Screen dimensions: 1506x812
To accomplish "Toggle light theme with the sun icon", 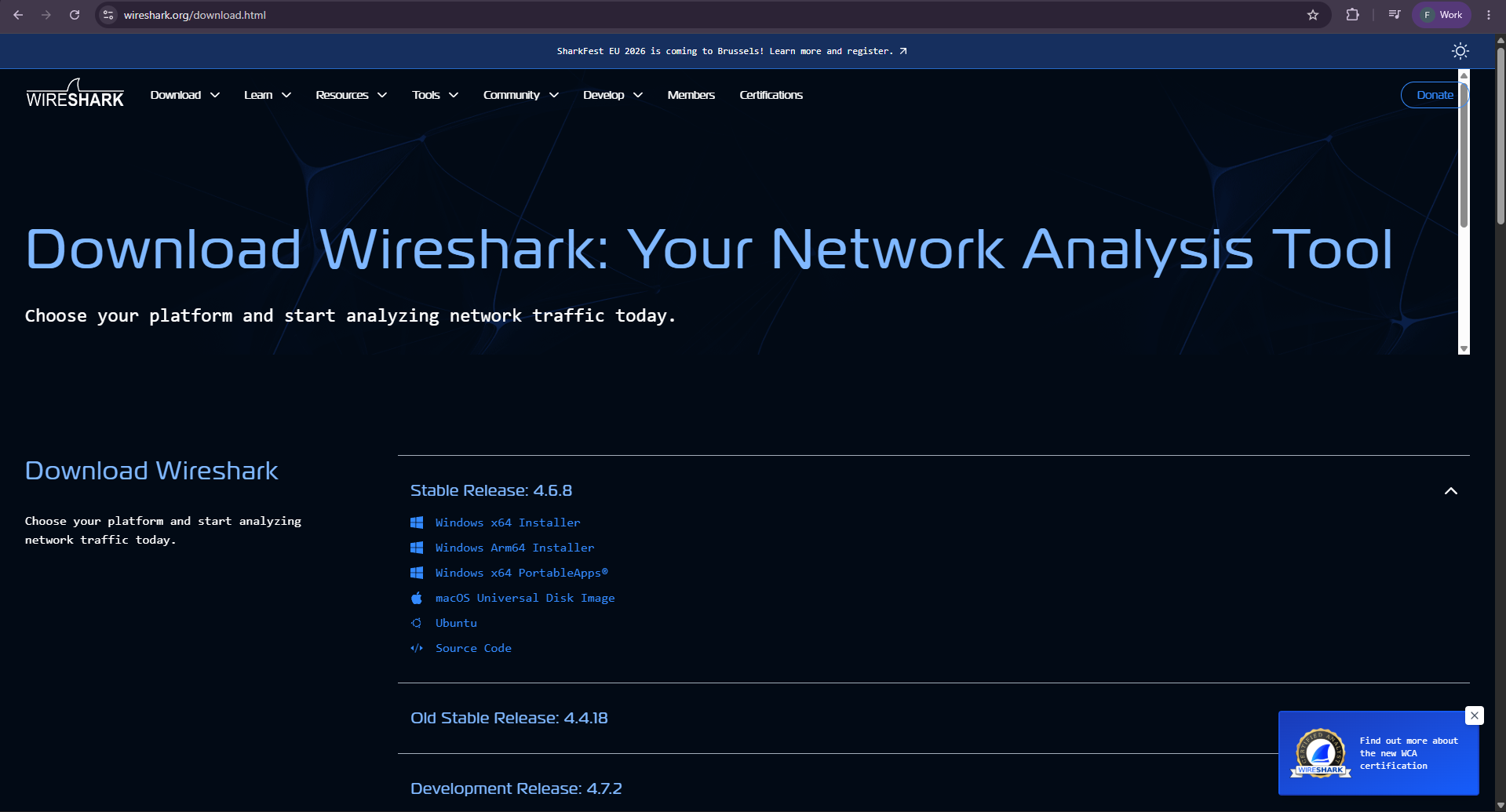I will [1460, 51].
